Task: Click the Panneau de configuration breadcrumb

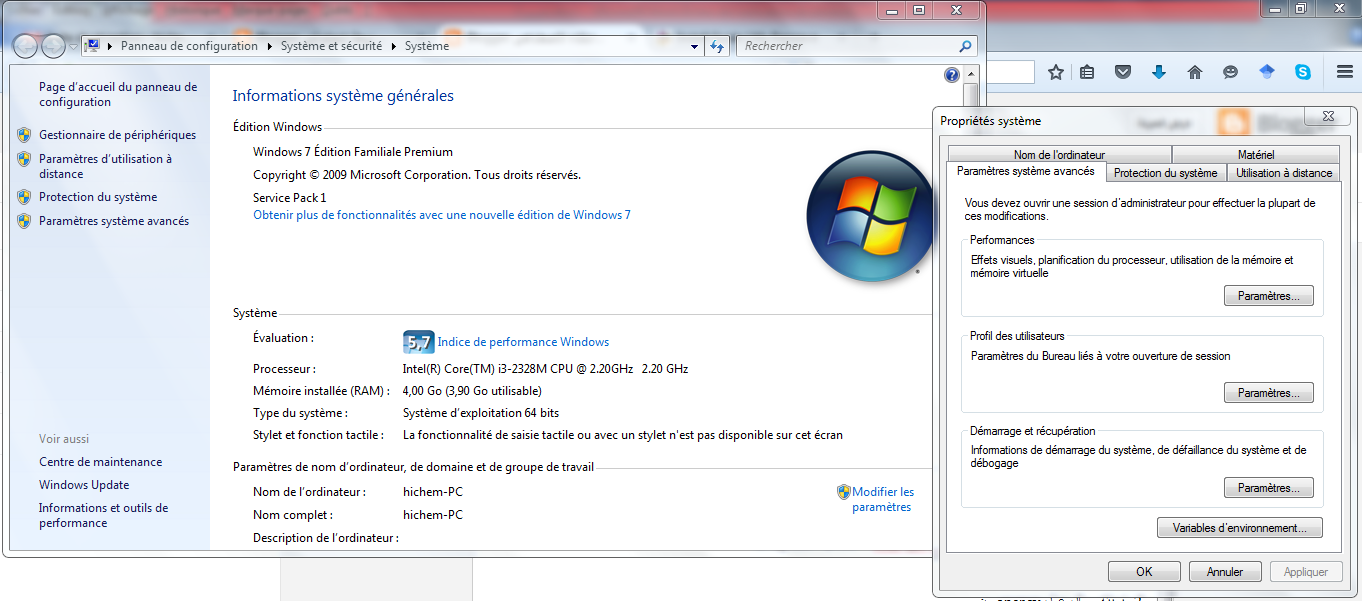Action: (189, 46)
